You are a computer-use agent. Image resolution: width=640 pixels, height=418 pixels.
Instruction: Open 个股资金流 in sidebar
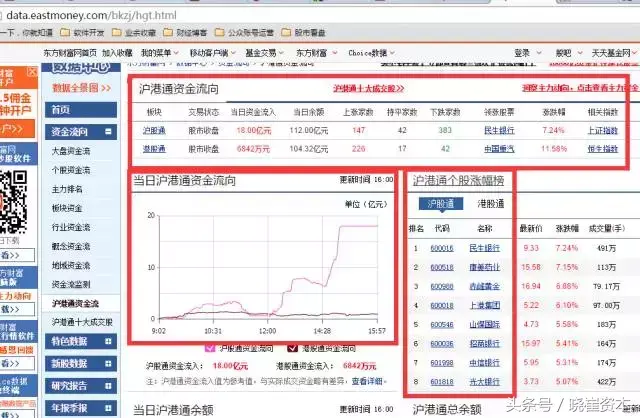coord(71,170)
